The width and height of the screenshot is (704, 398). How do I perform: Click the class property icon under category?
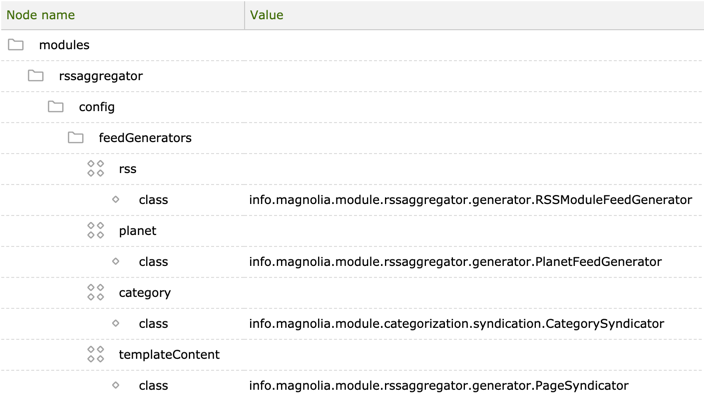pos(116,323)
